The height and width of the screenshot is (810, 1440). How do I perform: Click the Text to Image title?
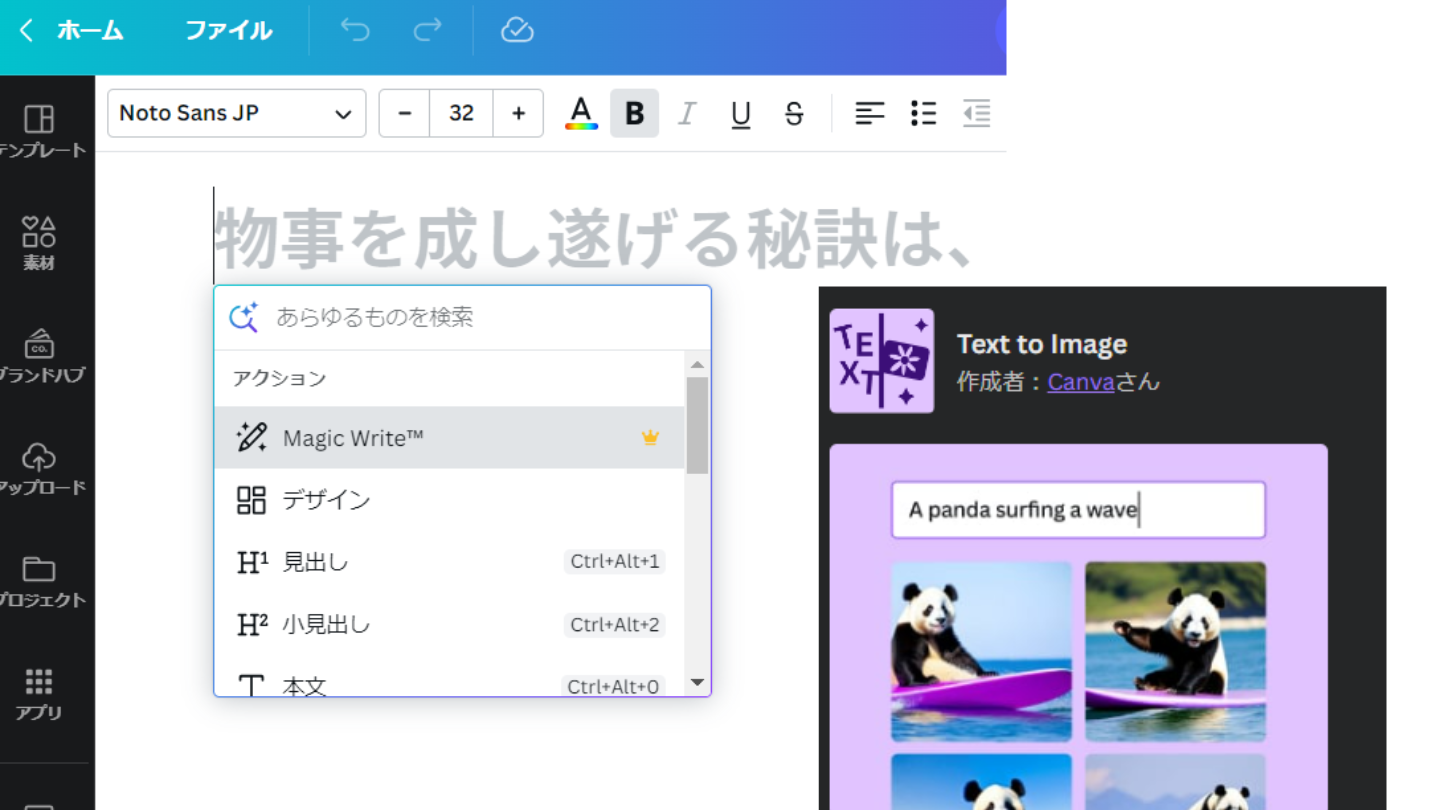[x=1042, y=344]
